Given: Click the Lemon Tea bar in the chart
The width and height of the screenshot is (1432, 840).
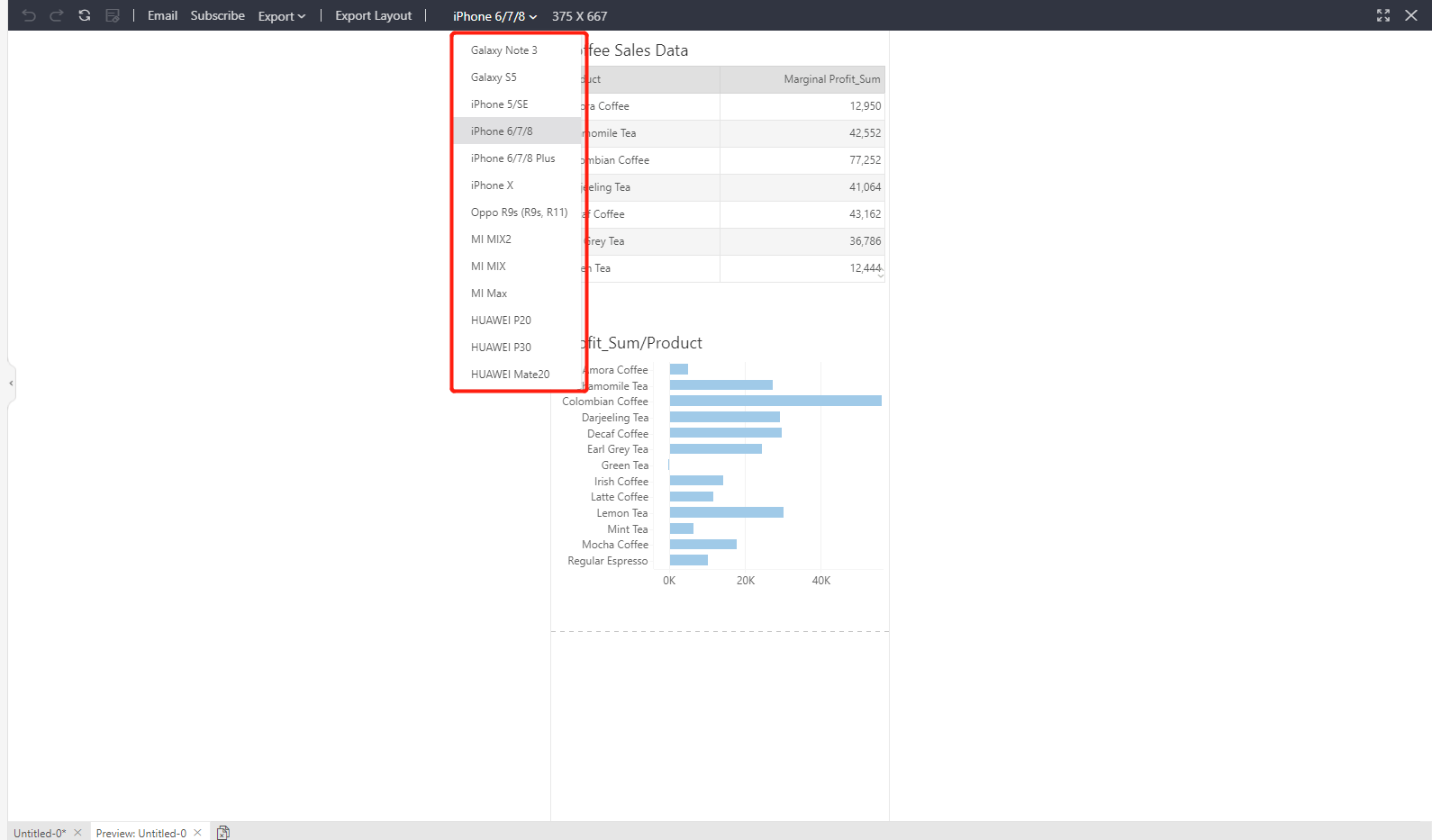Looking at the screenshot, I should 727,512.
